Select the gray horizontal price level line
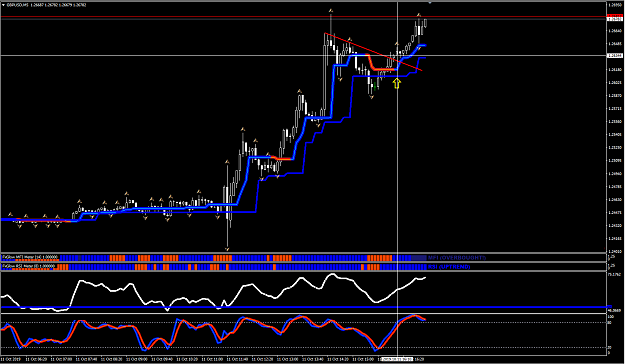The width and height of the screenshot is (625, 364). 303,55
